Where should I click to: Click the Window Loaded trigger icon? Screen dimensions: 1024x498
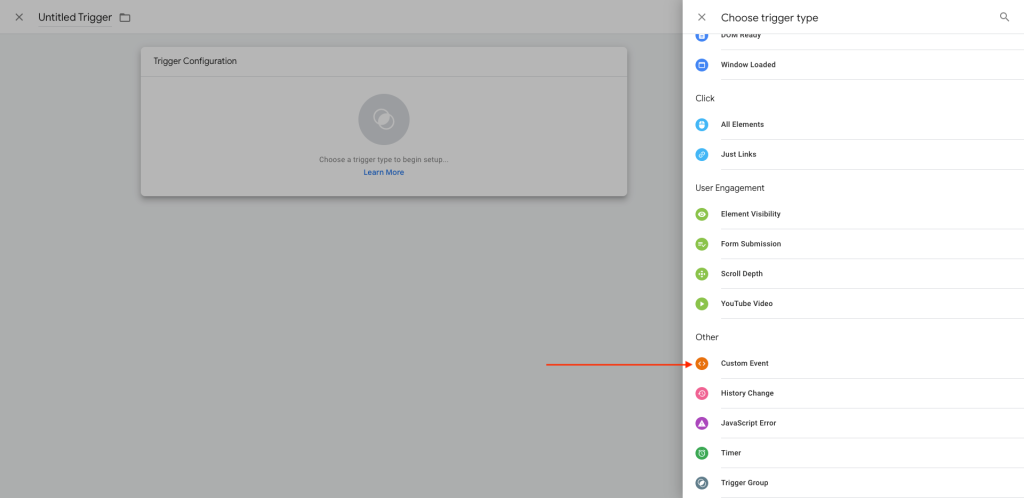tap(701, 65)
